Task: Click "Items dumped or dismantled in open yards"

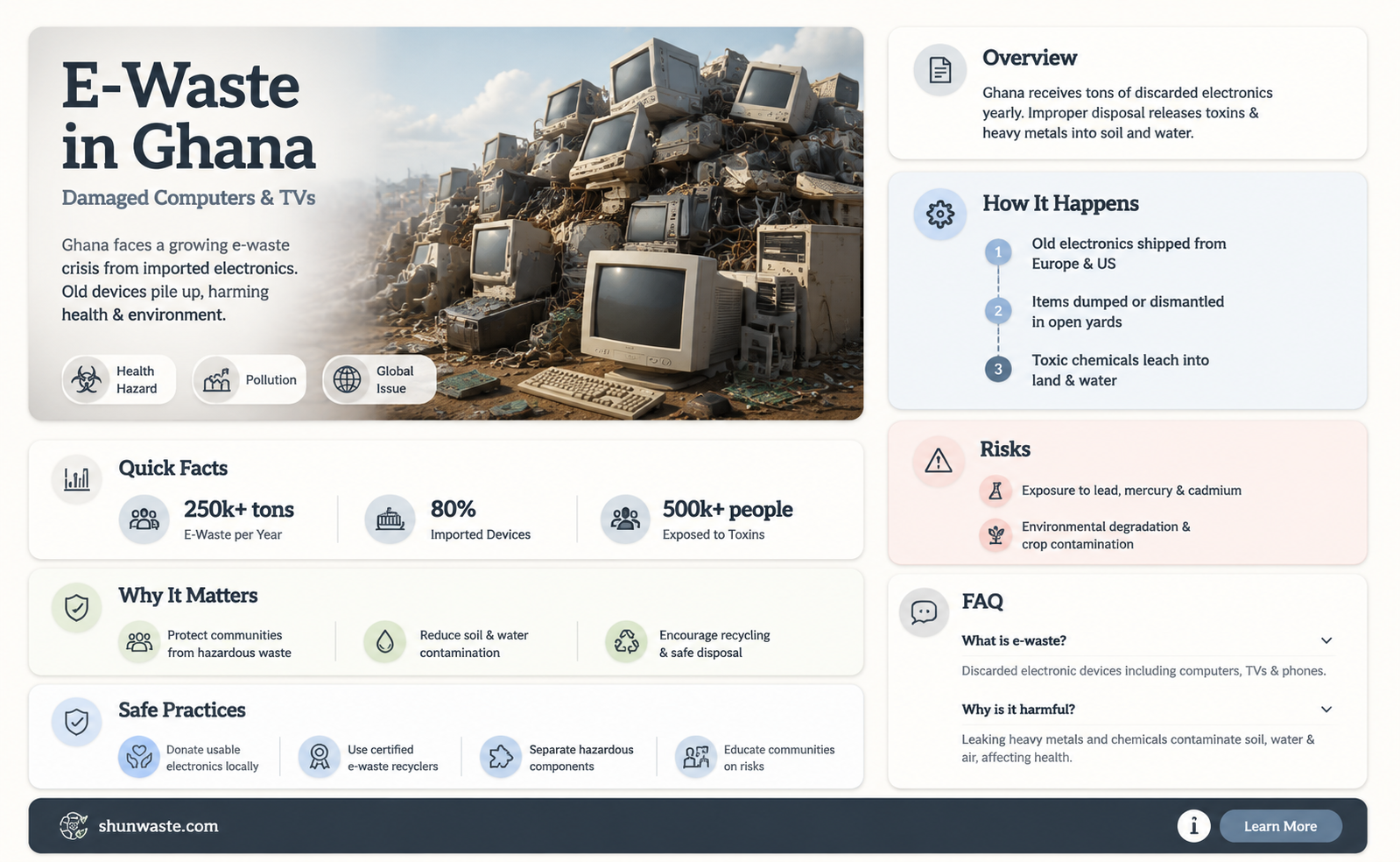Action: pyautogui.click(x=1128, y=312)
